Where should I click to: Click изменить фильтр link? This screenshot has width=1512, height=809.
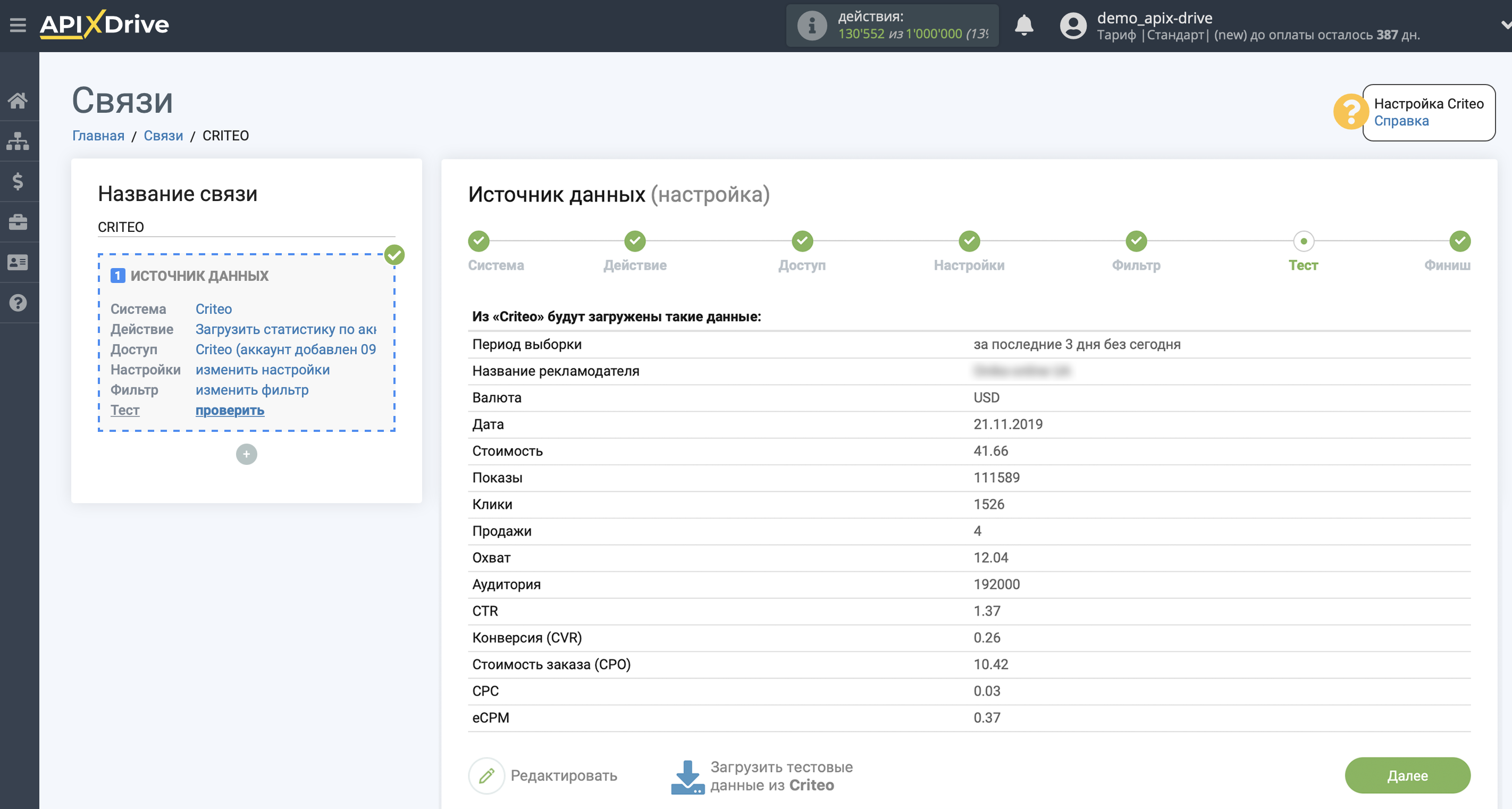tap(252, 390)
